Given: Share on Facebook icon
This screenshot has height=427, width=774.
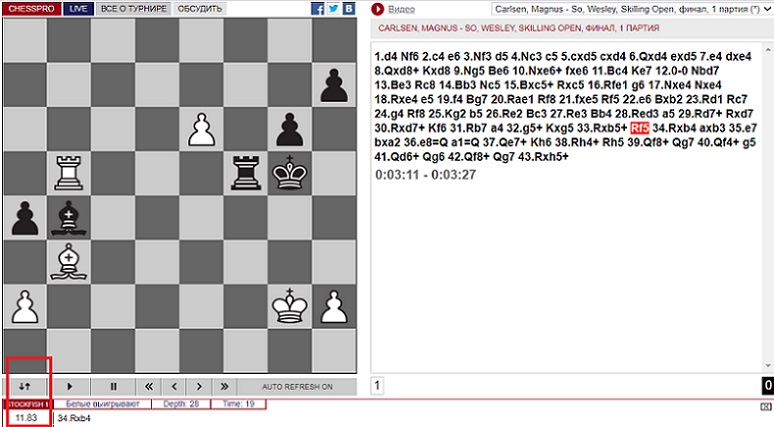Looking at the screenshot, I should pos(318,8).
